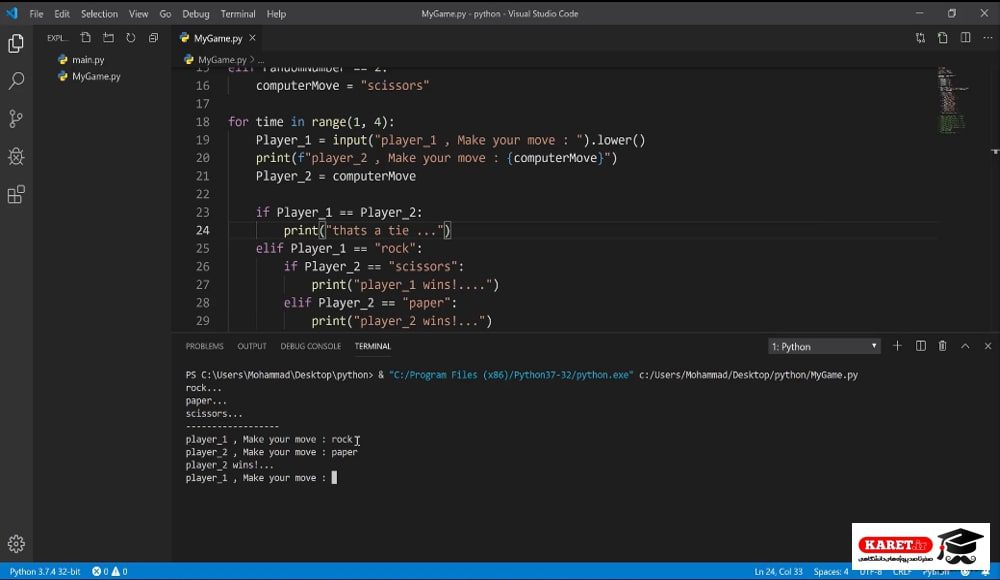Screen dimensions: 1000x580
Task: Open the Search view in activity bar
Action: tap(16, 80)
